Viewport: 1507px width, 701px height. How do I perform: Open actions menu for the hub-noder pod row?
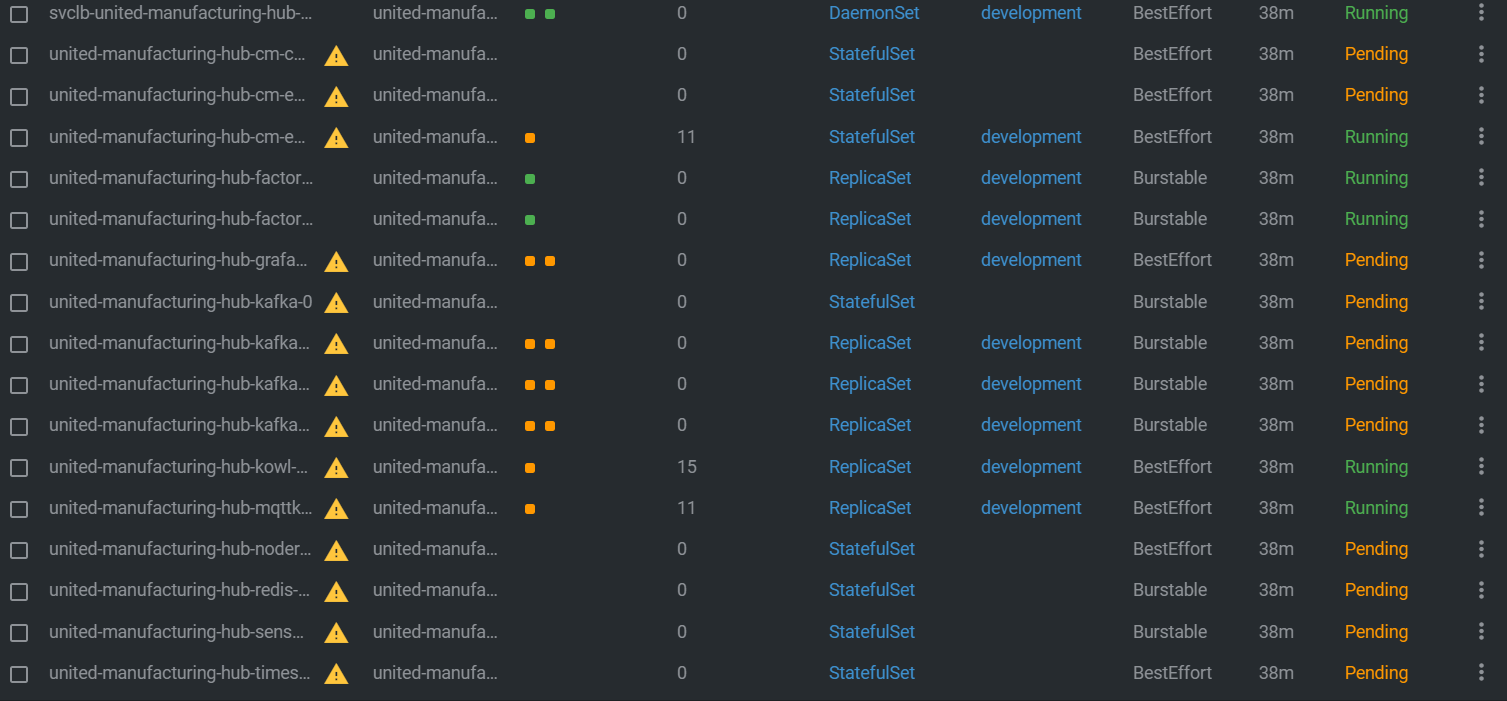click(x=1481, y=549)
